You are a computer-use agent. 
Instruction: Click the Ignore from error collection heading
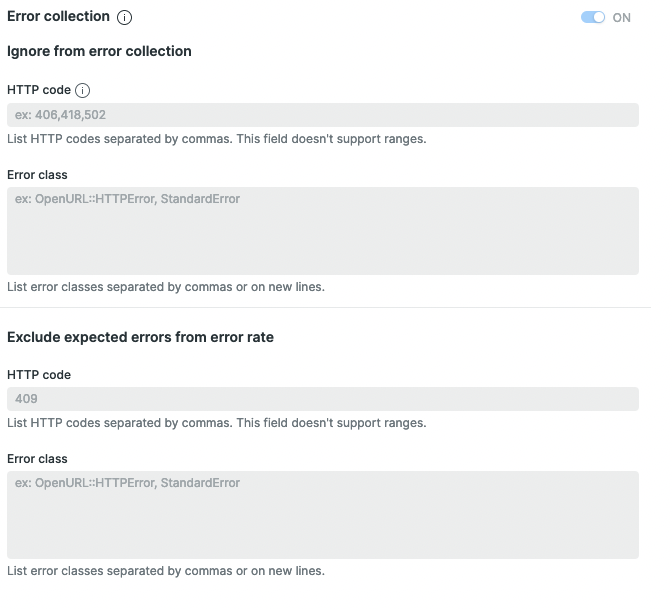tap(99, 51)
